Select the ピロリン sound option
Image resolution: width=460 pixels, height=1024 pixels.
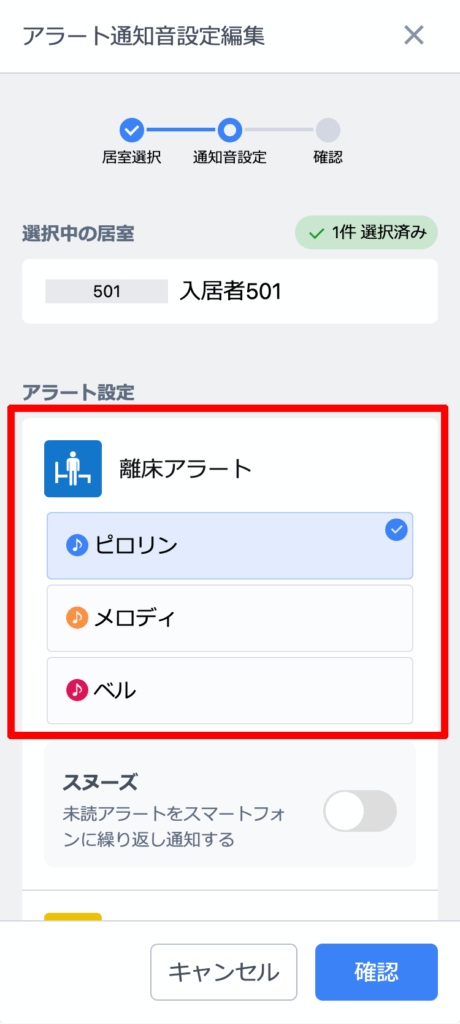[230, 545]
